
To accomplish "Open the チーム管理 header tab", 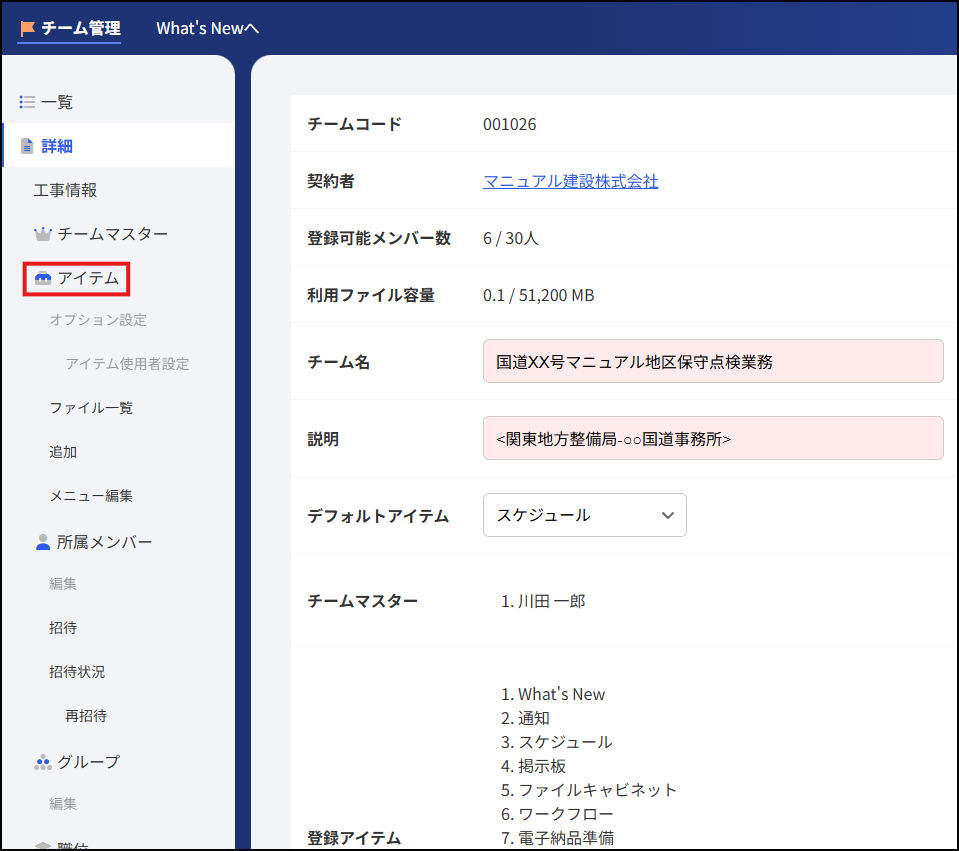I will click(x=70, y=28).
